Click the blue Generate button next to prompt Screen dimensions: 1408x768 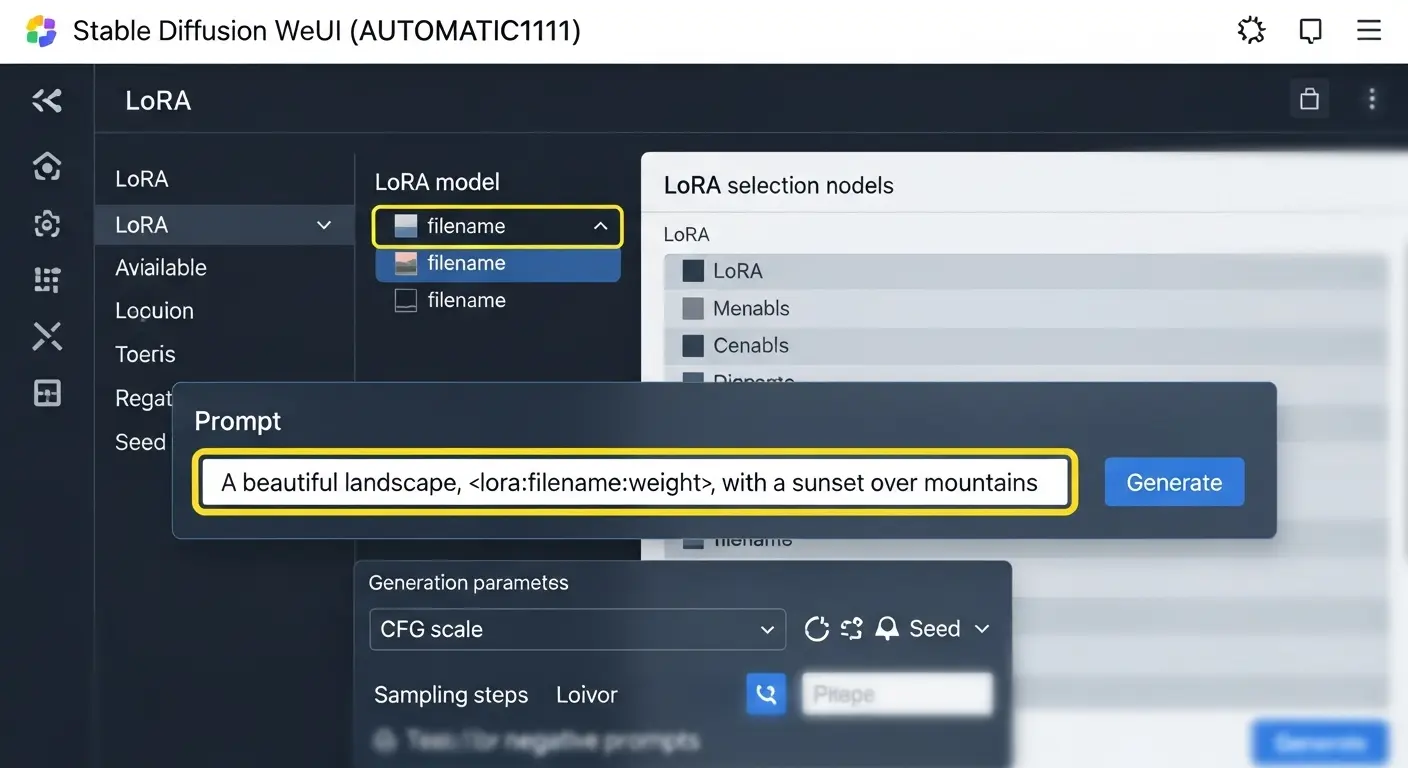pyautogui.click(x=1174, y=482)
